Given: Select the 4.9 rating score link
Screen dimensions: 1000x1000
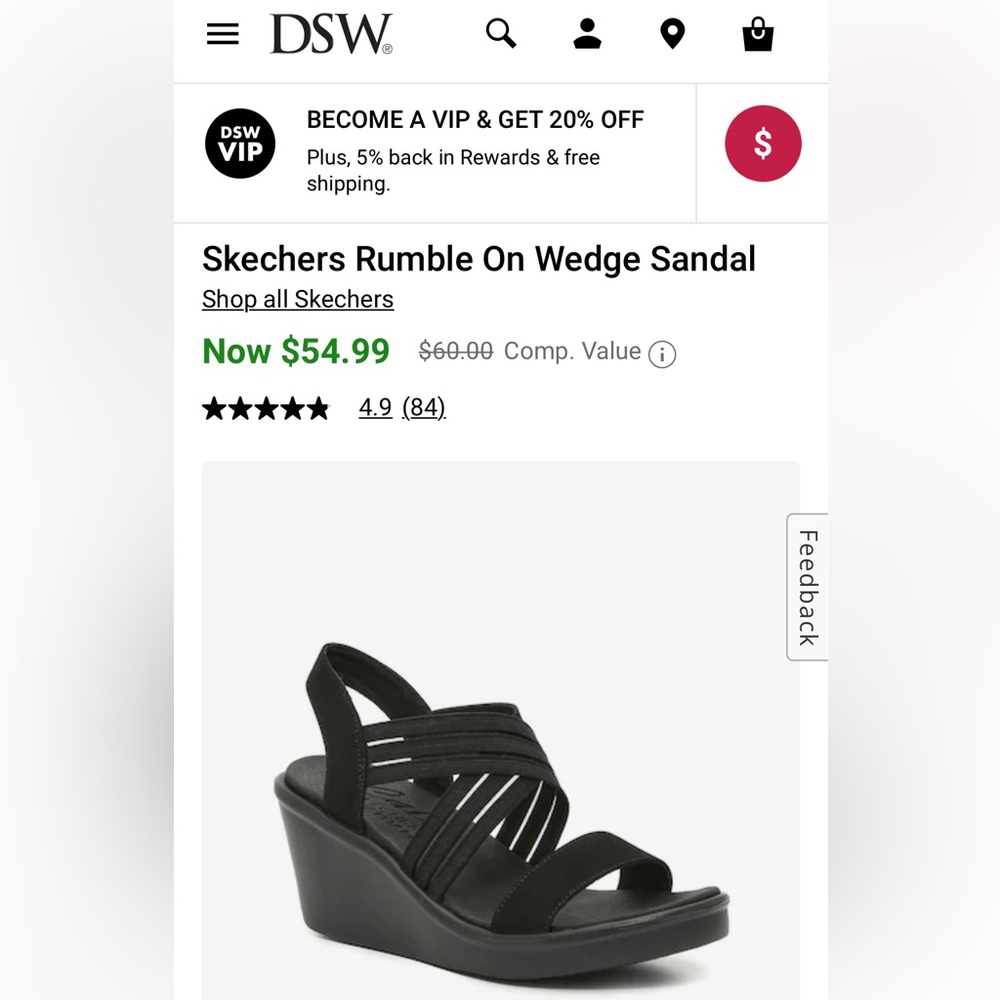Looking at the screenshot, I should 374,408.
